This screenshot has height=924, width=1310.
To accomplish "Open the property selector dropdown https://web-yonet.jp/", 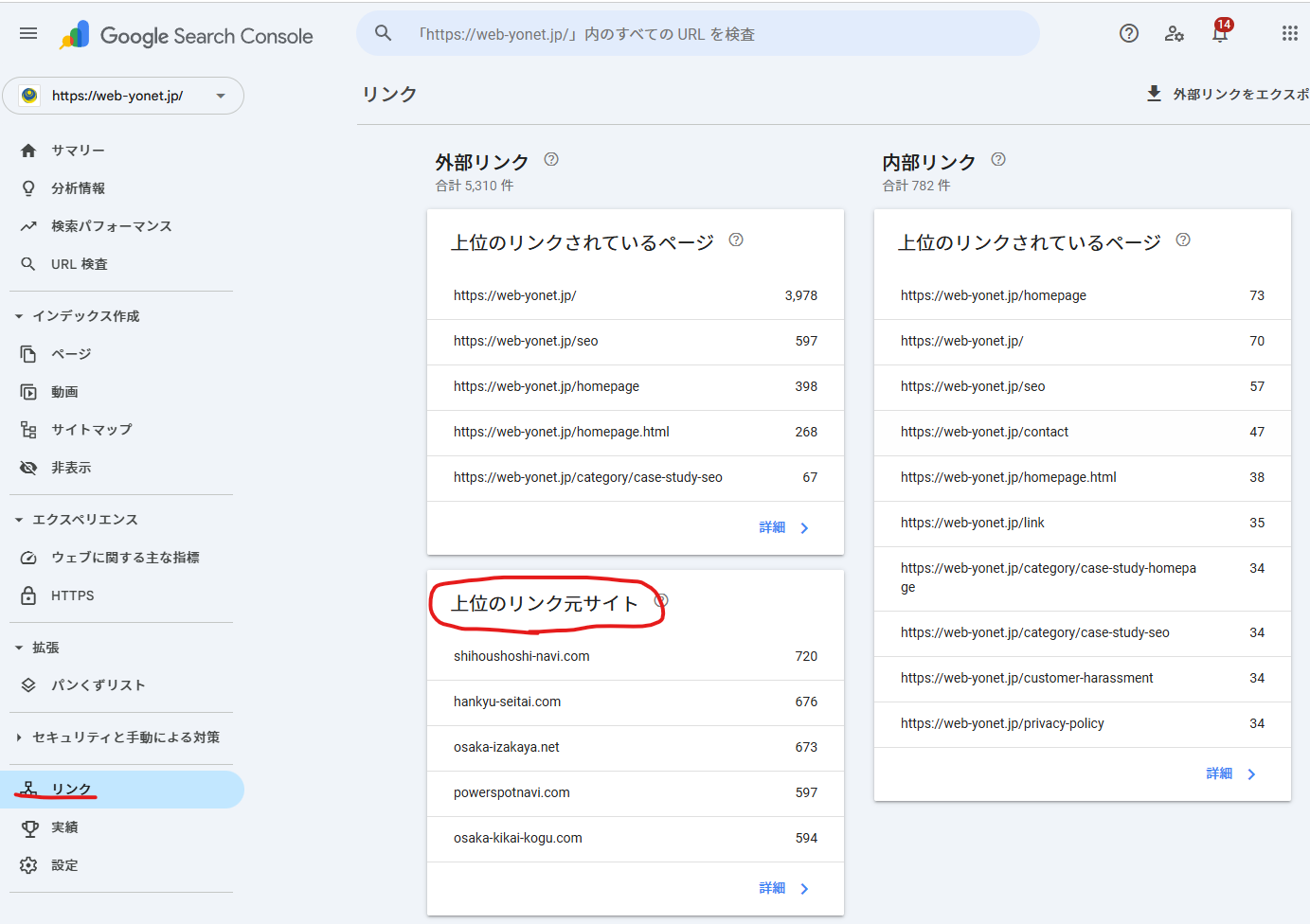I will click(x=123, y=96).
